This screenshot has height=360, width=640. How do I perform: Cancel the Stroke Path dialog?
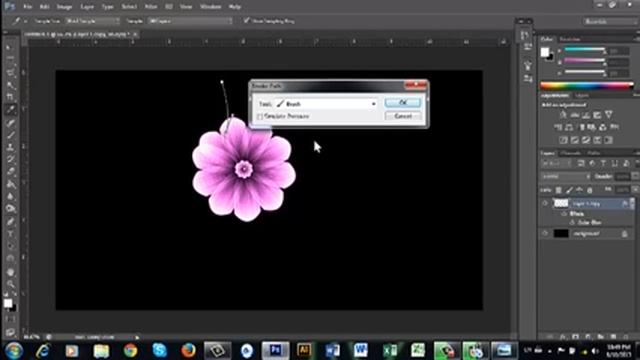pyautogui.click(x=402, y=116)
